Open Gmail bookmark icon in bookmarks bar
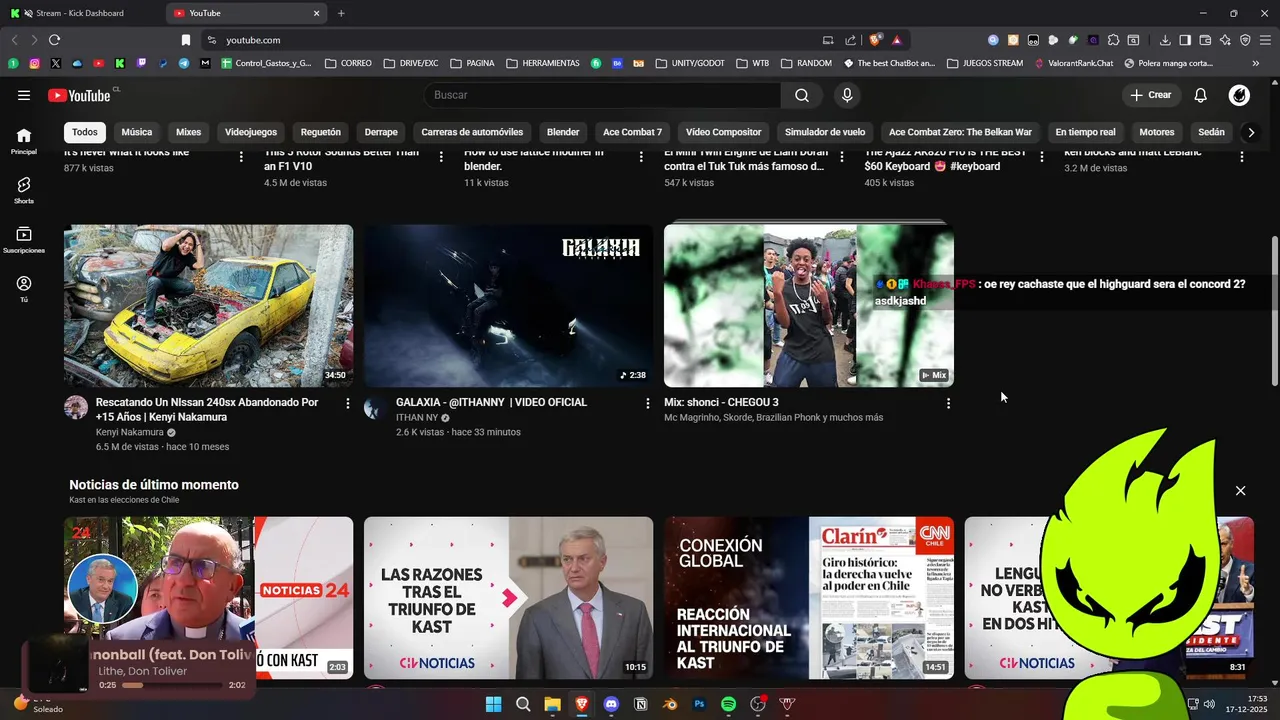The height and width of the screenshot is (720, 1280). [x=205, y=63]
